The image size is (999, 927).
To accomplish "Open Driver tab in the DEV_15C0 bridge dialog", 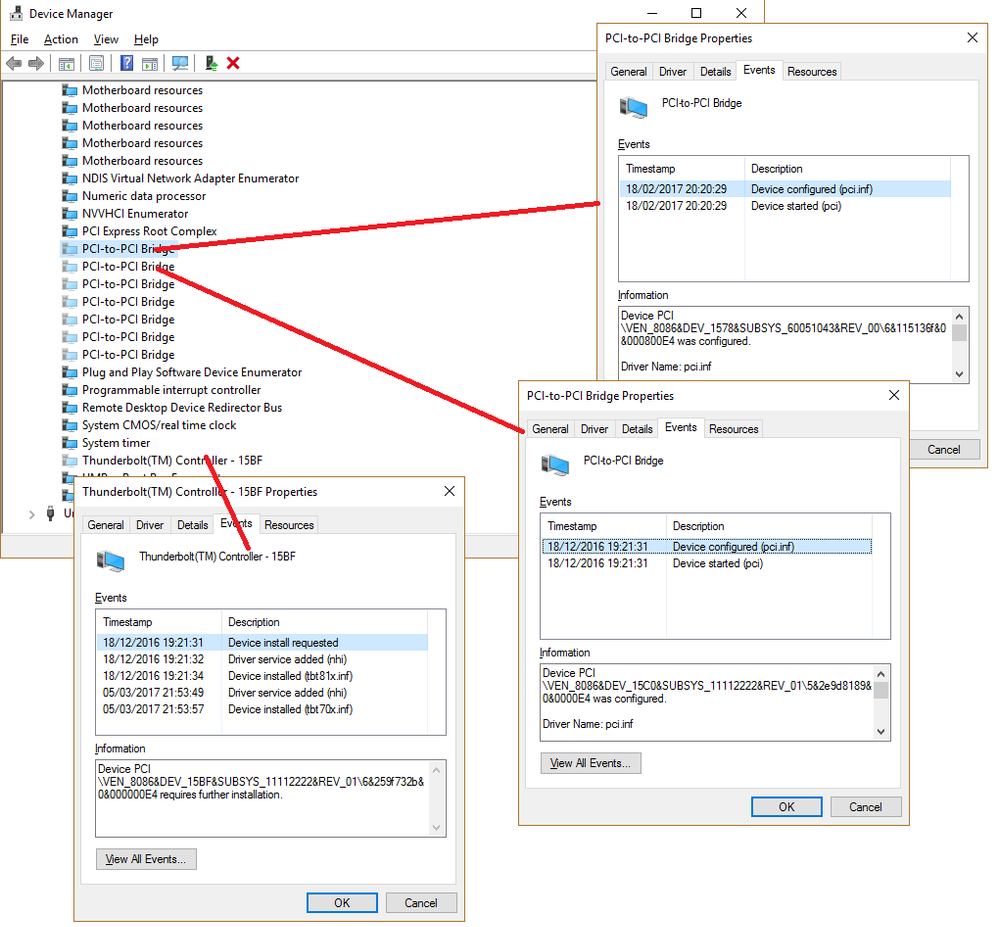I will coord(594,429).
